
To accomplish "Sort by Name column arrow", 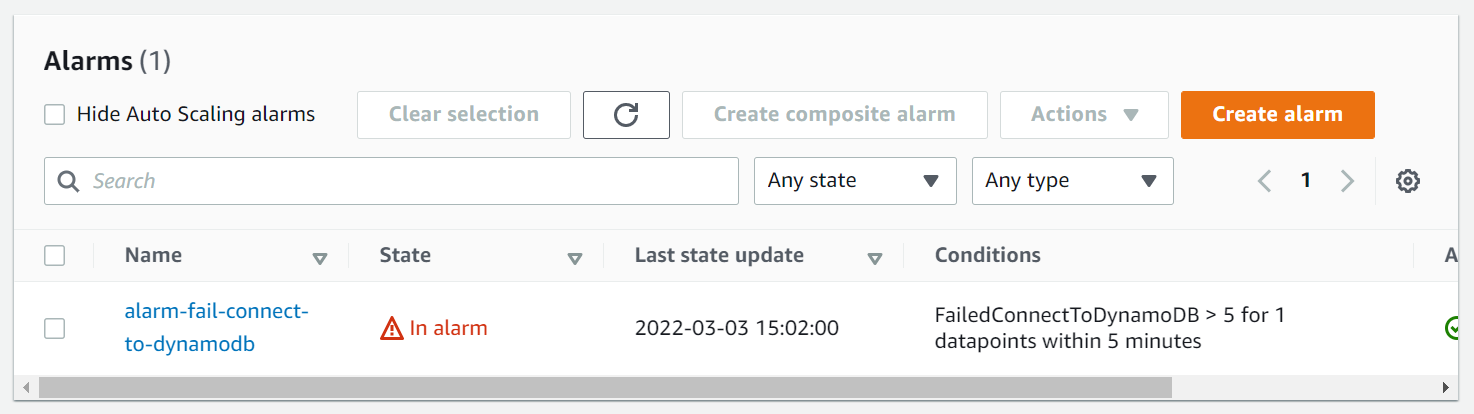I will (320, 258).
